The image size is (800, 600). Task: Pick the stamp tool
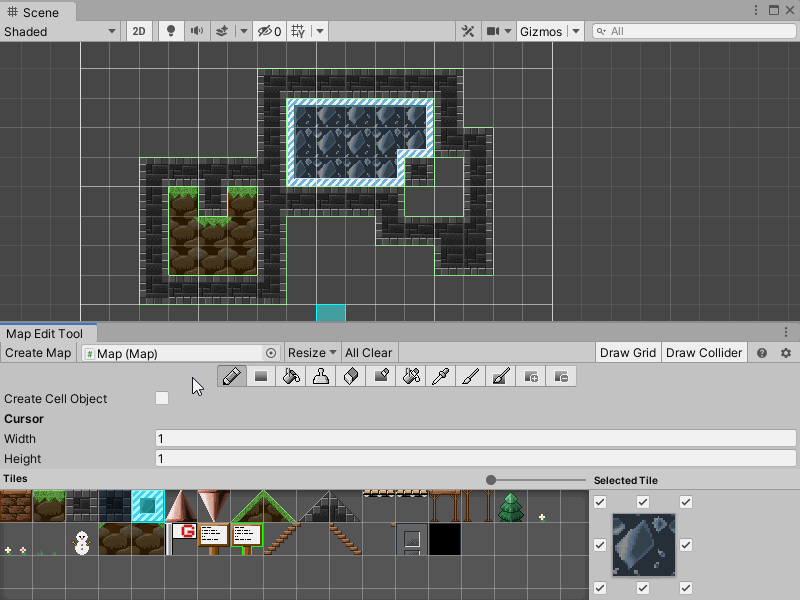pyautogui.click(x=321, y=377)
